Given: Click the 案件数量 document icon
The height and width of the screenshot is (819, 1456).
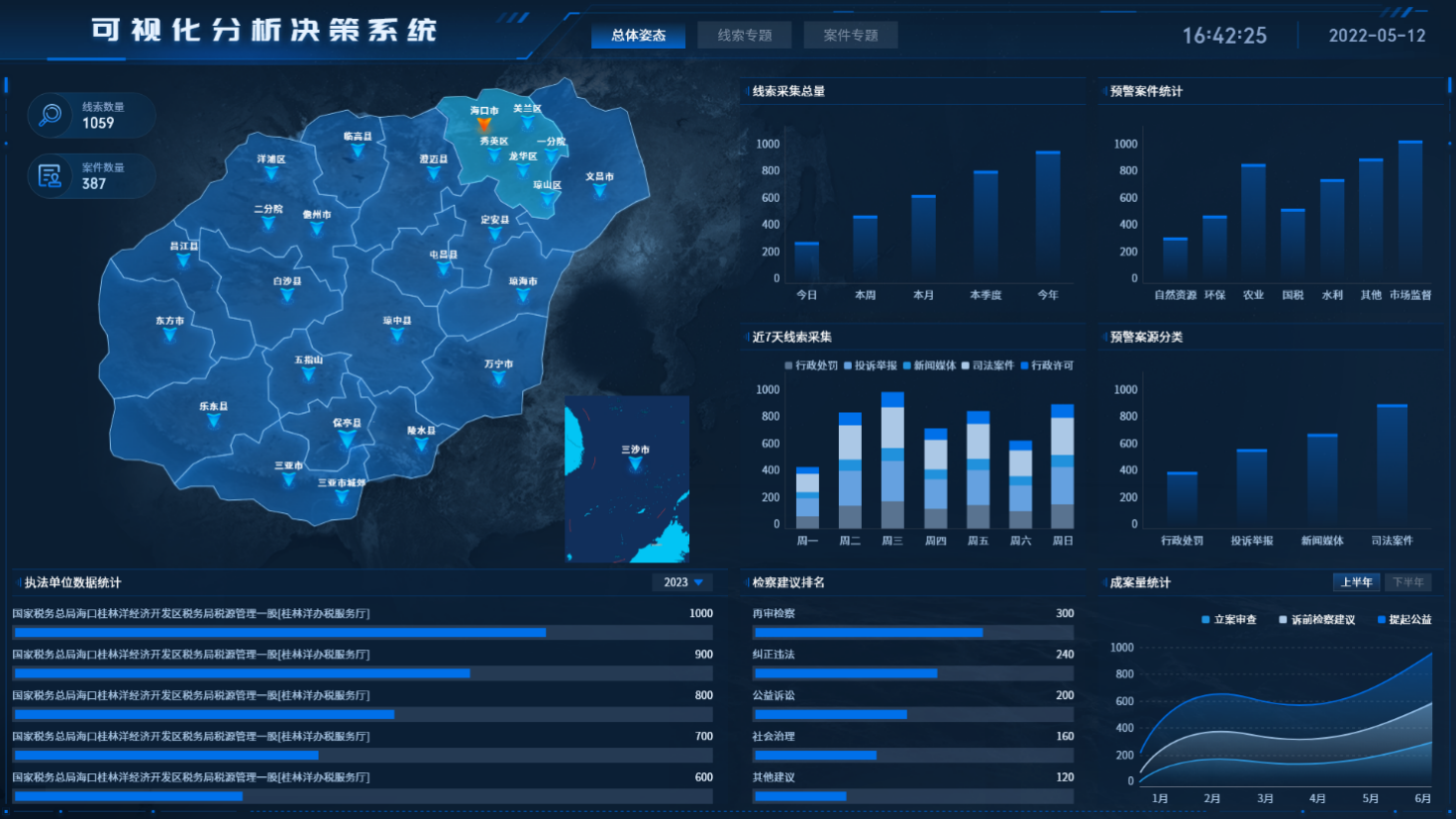Looking at the screenshot, I should 50,176.
